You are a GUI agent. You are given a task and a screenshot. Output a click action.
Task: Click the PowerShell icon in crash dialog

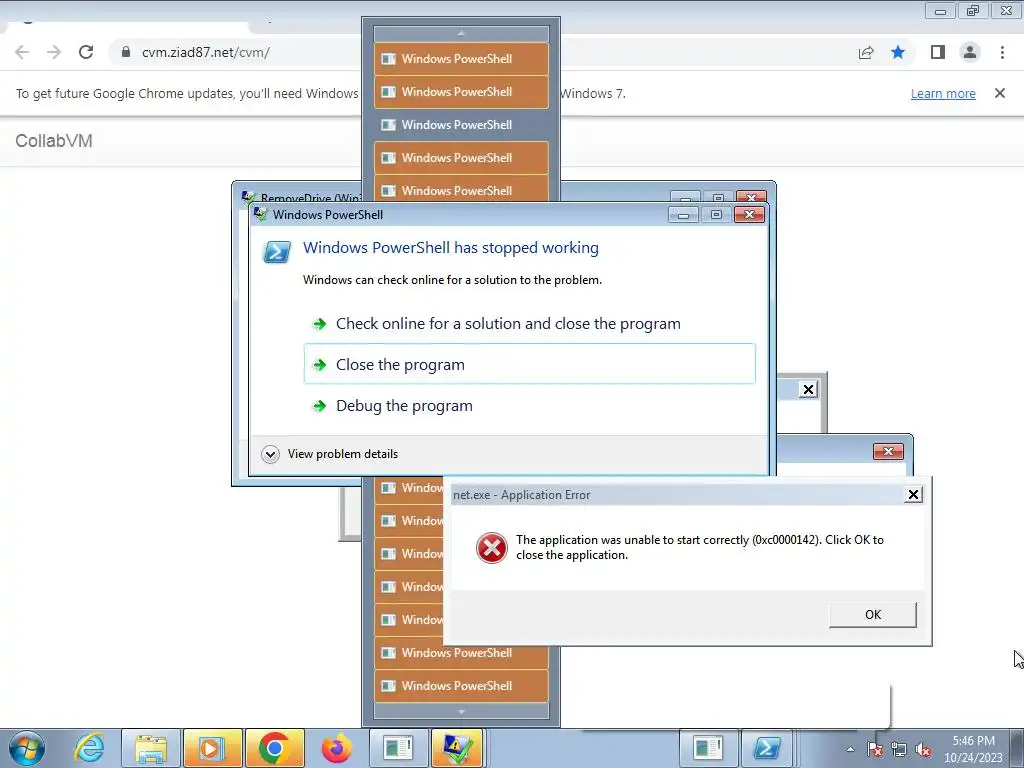pos(276,251)
